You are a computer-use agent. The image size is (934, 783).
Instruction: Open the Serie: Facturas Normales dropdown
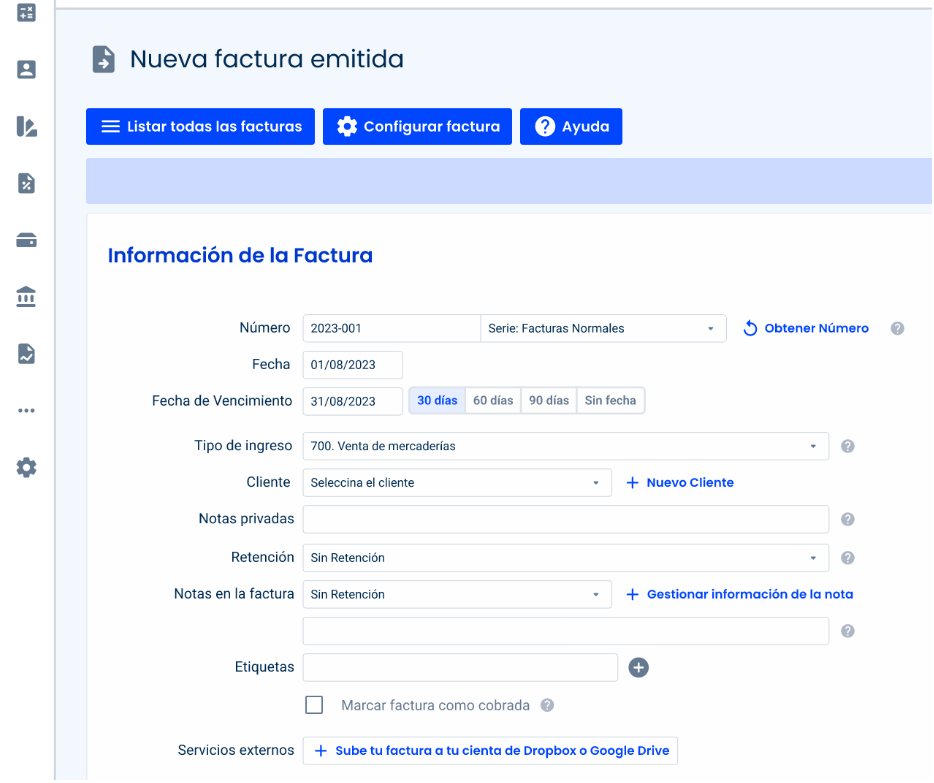(603, 329)
